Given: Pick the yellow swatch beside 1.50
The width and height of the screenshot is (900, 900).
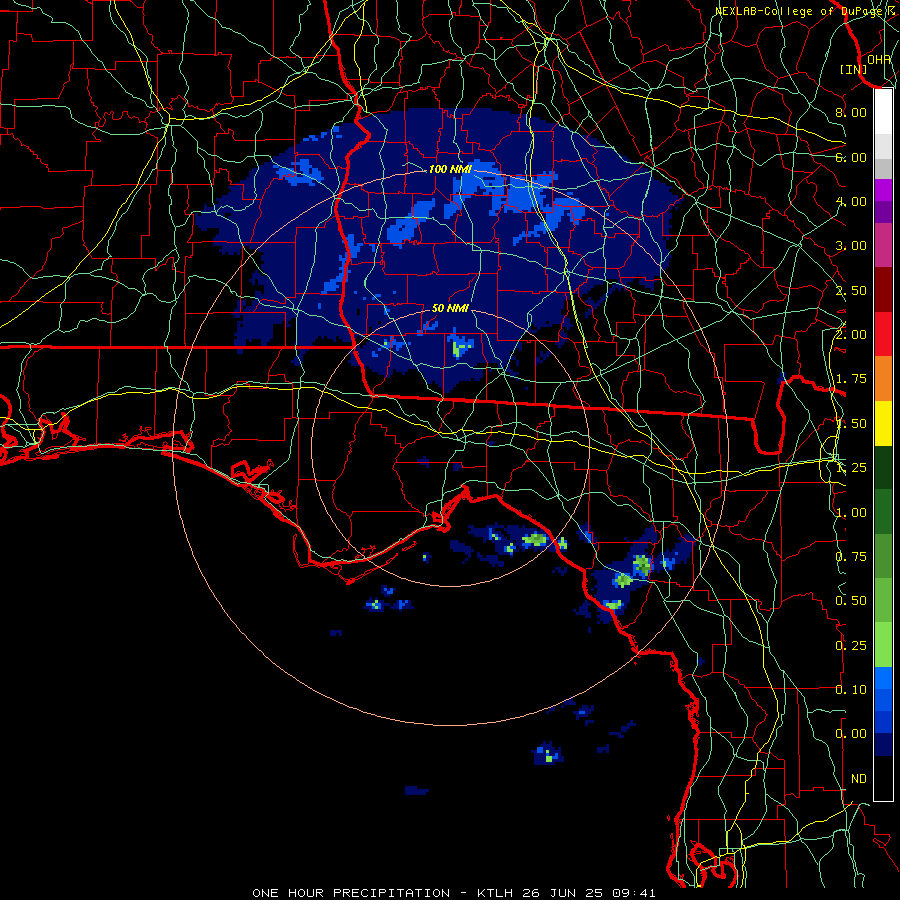Looking at the screenshot, I should [x=883, y=423].
